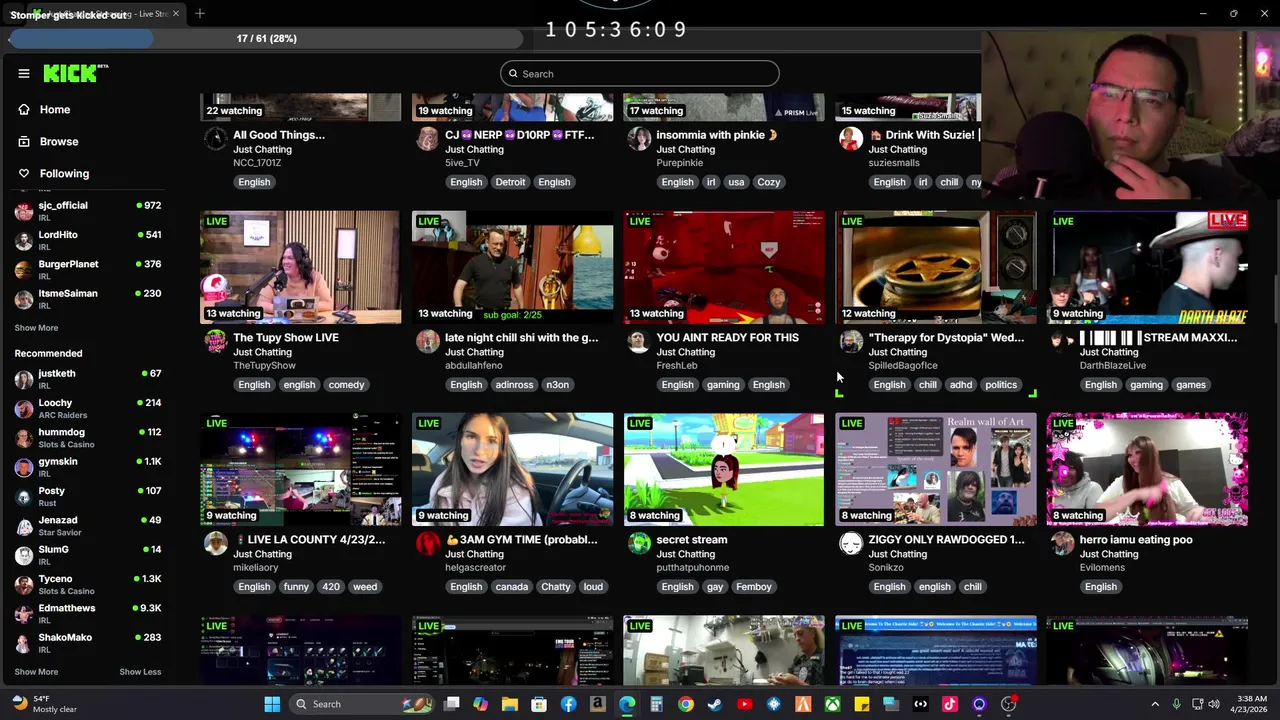Select the Femboy tag under secret stream

click(754, 587)
